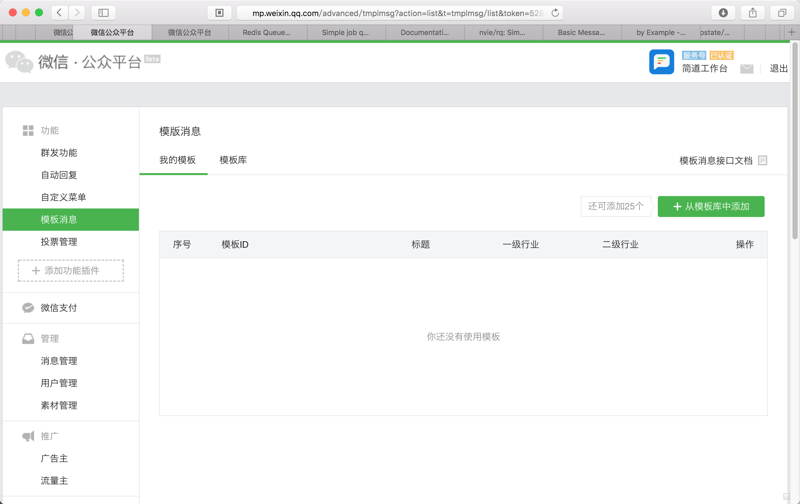Click the Safari forward arrow

(77, 13)
